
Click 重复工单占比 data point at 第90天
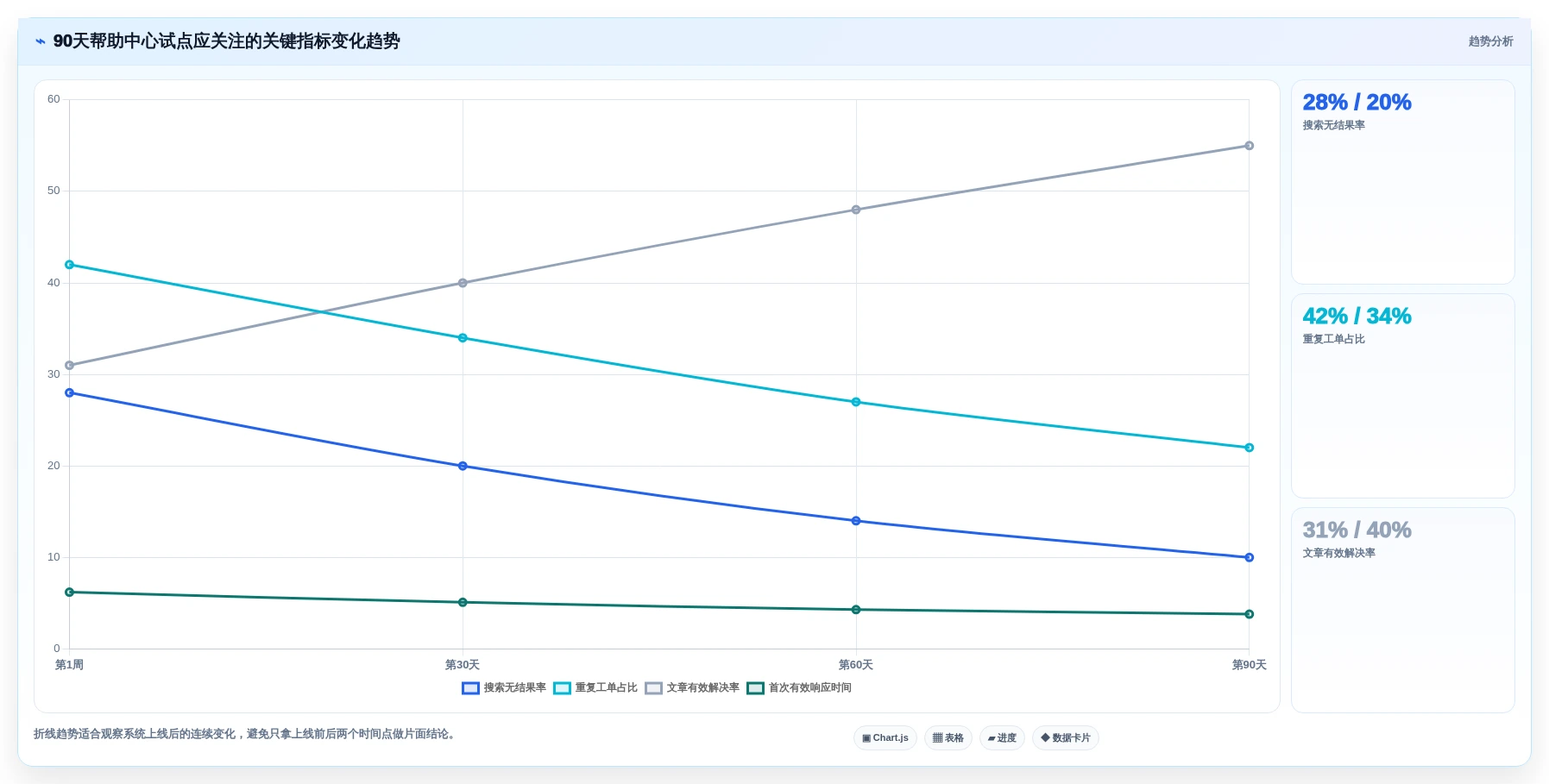[x=1249, y=448]
